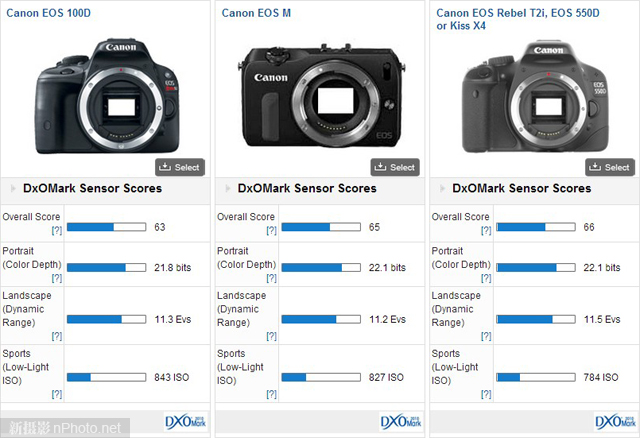The width and height of the screenshot is (640, 438).
Task: Click the Color Depth bar for Rebel T2i
Action: point(536,267)
